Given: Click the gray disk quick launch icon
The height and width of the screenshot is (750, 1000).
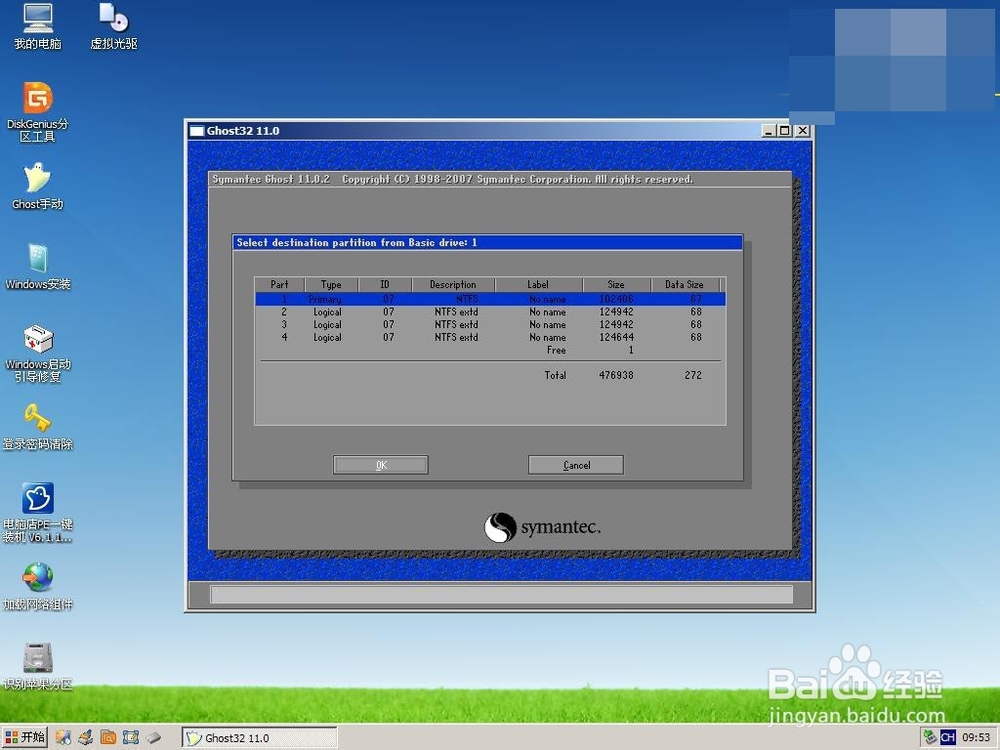Looking at the screenshot, I should point(153,738).
